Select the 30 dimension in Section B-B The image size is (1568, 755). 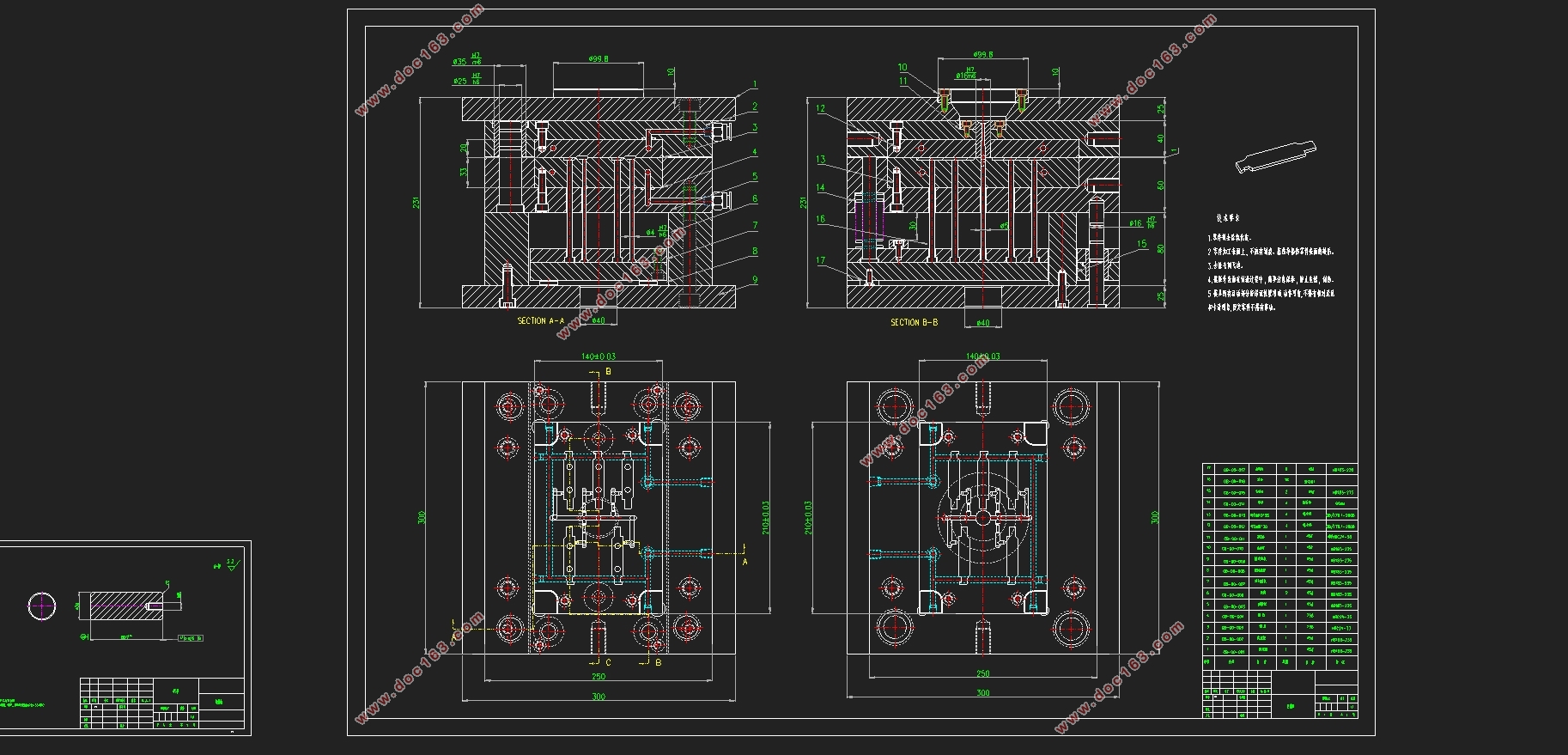913,225
